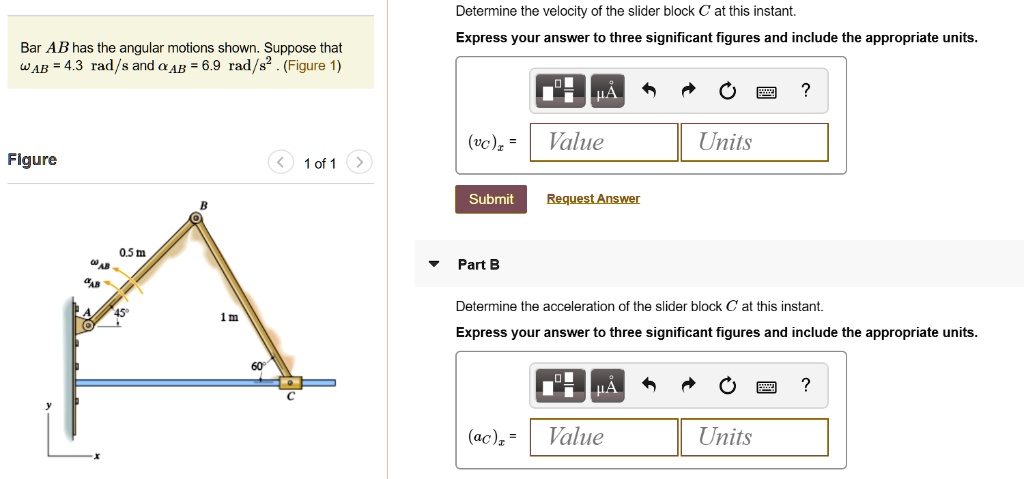The width and height of the screenshot is (1024, 479).
Task: Open keyboard icon in acceleration toolbar
Action: coord(767,388)
